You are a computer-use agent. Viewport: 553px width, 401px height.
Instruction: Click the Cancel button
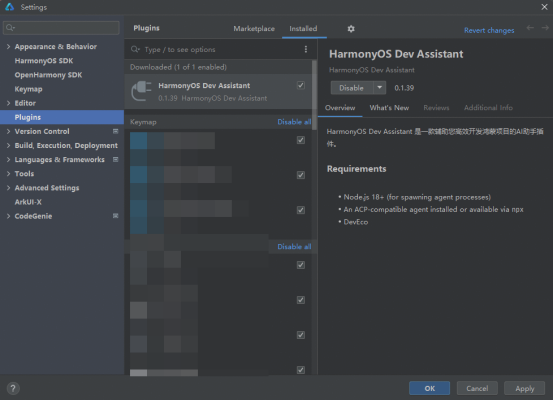[477, 388]
